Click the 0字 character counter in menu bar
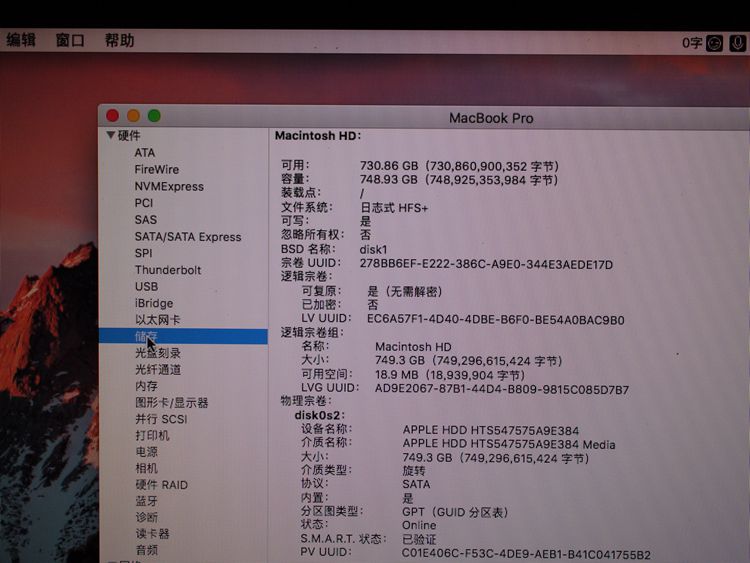The width and height of the screenshot is (750, 563). coord(692,43)
